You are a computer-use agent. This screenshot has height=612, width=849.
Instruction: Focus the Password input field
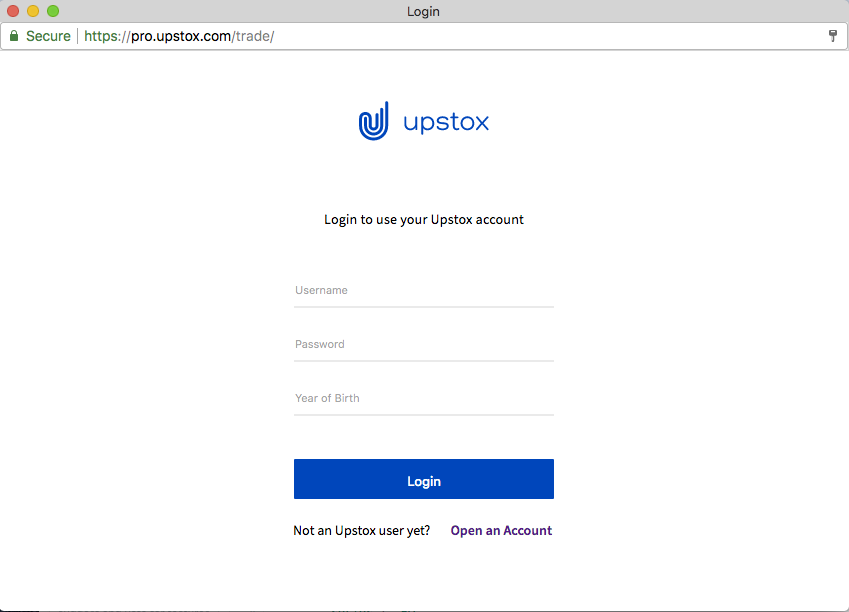[x=423, y=345]
